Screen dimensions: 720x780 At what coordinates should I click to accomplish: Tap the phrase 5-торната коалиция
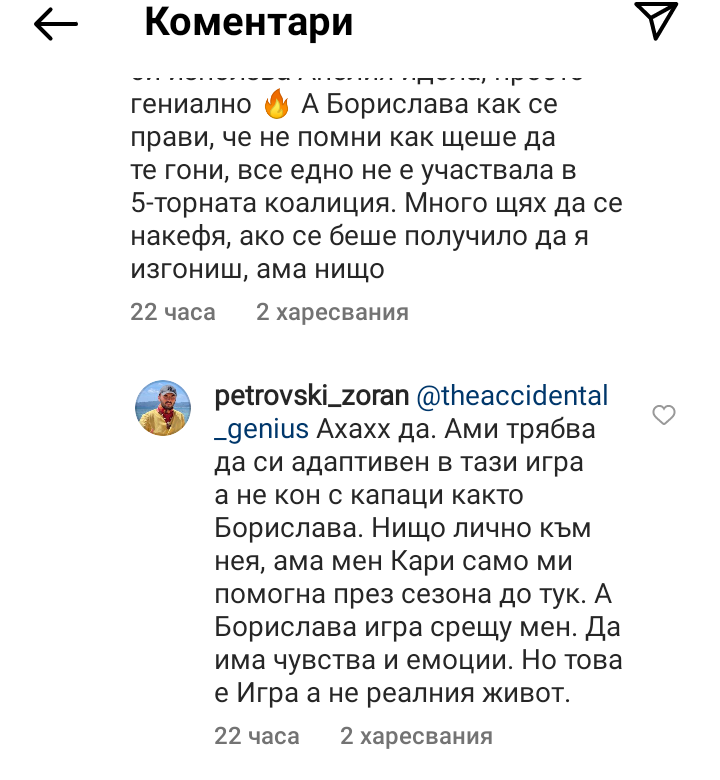[244, 205]
